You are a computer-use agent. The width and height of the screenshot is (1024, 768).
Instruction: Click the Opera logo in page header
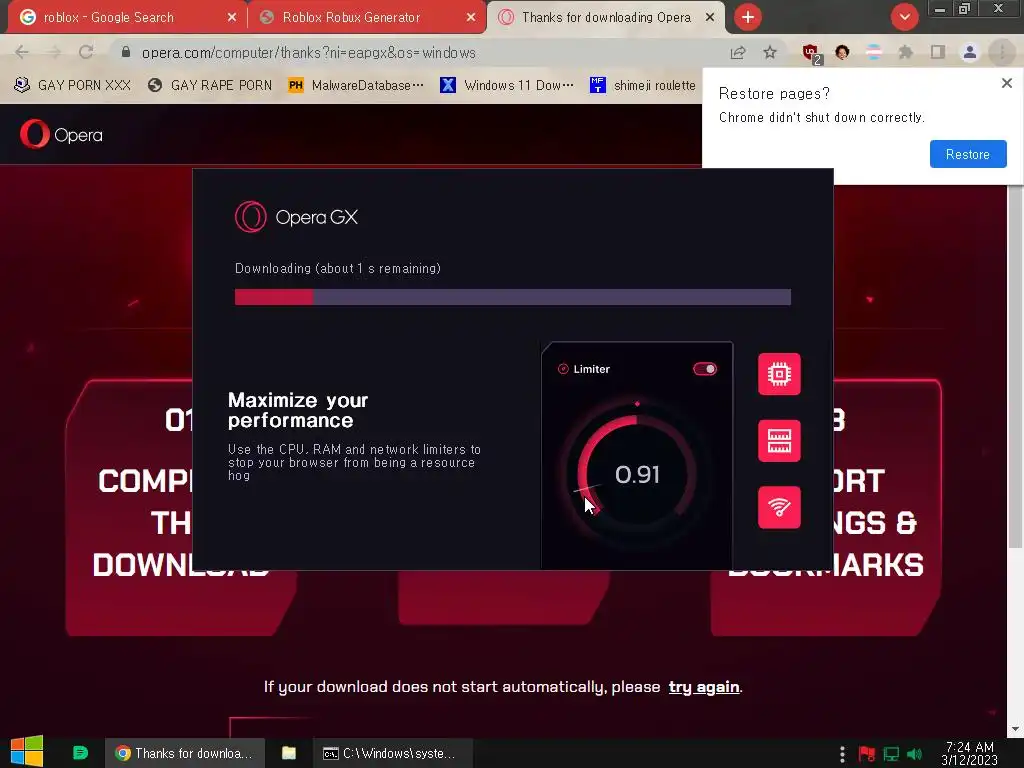(x=61, y=135)
